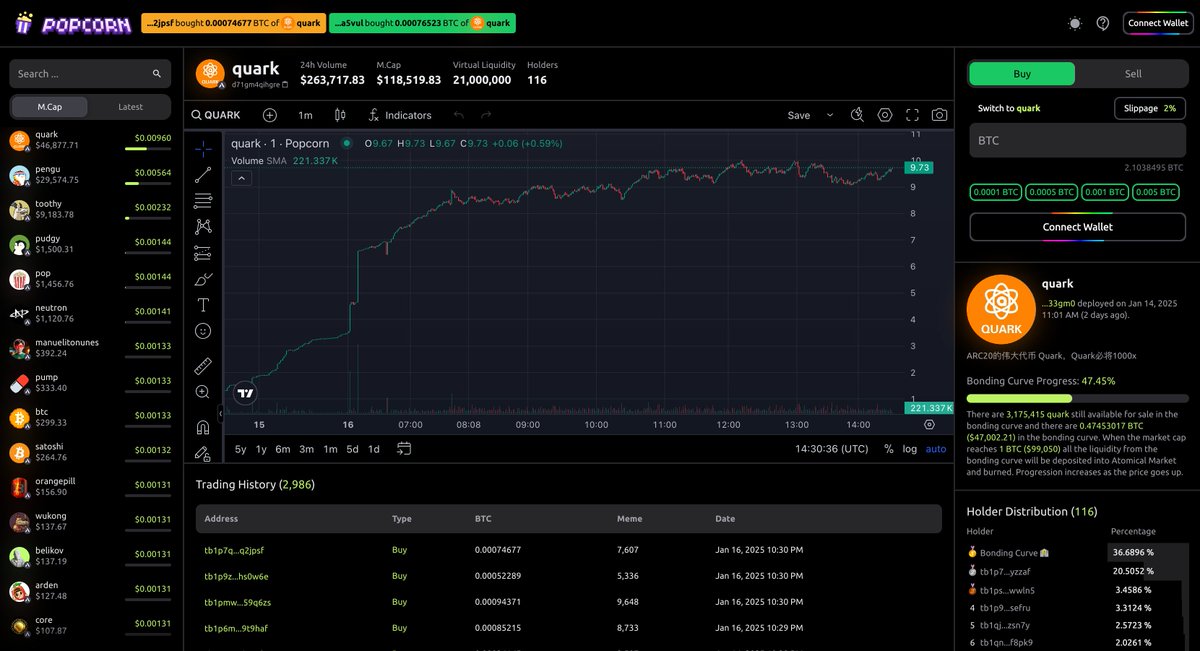
Task: Select the Latest tab
Action: pyautogui.click(x=130, y=107)
